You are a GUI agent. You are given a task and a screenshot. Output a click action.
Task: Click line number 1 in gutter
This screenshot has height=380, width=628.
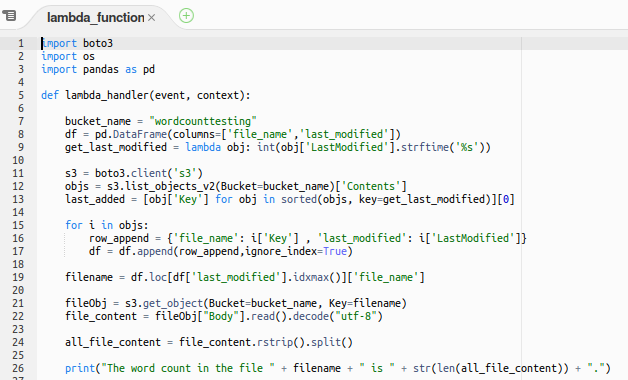coord(20,43)
